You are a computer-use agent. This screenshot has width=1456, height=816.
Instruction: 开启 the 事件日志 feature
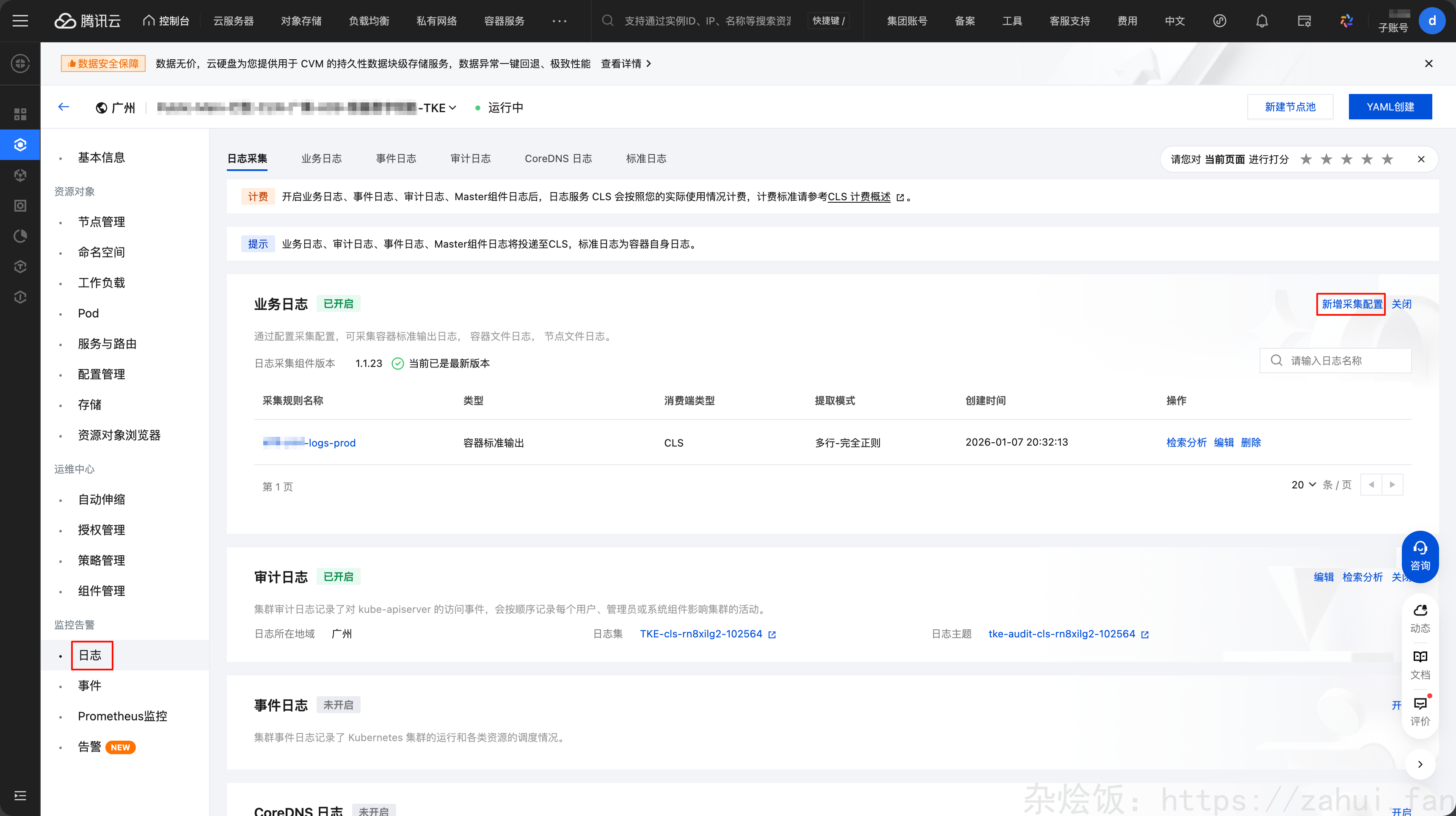(x=1397, y=705)
